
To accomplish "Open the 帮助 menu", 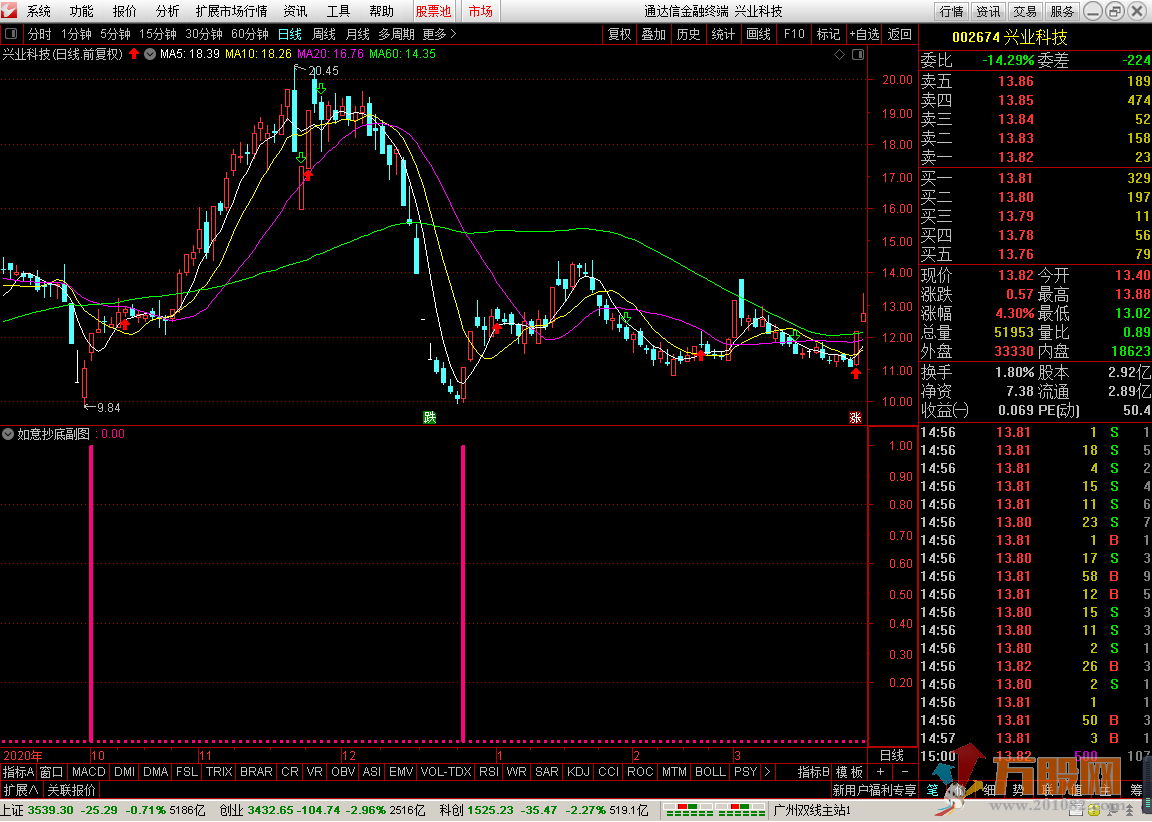I will point(381,11).
